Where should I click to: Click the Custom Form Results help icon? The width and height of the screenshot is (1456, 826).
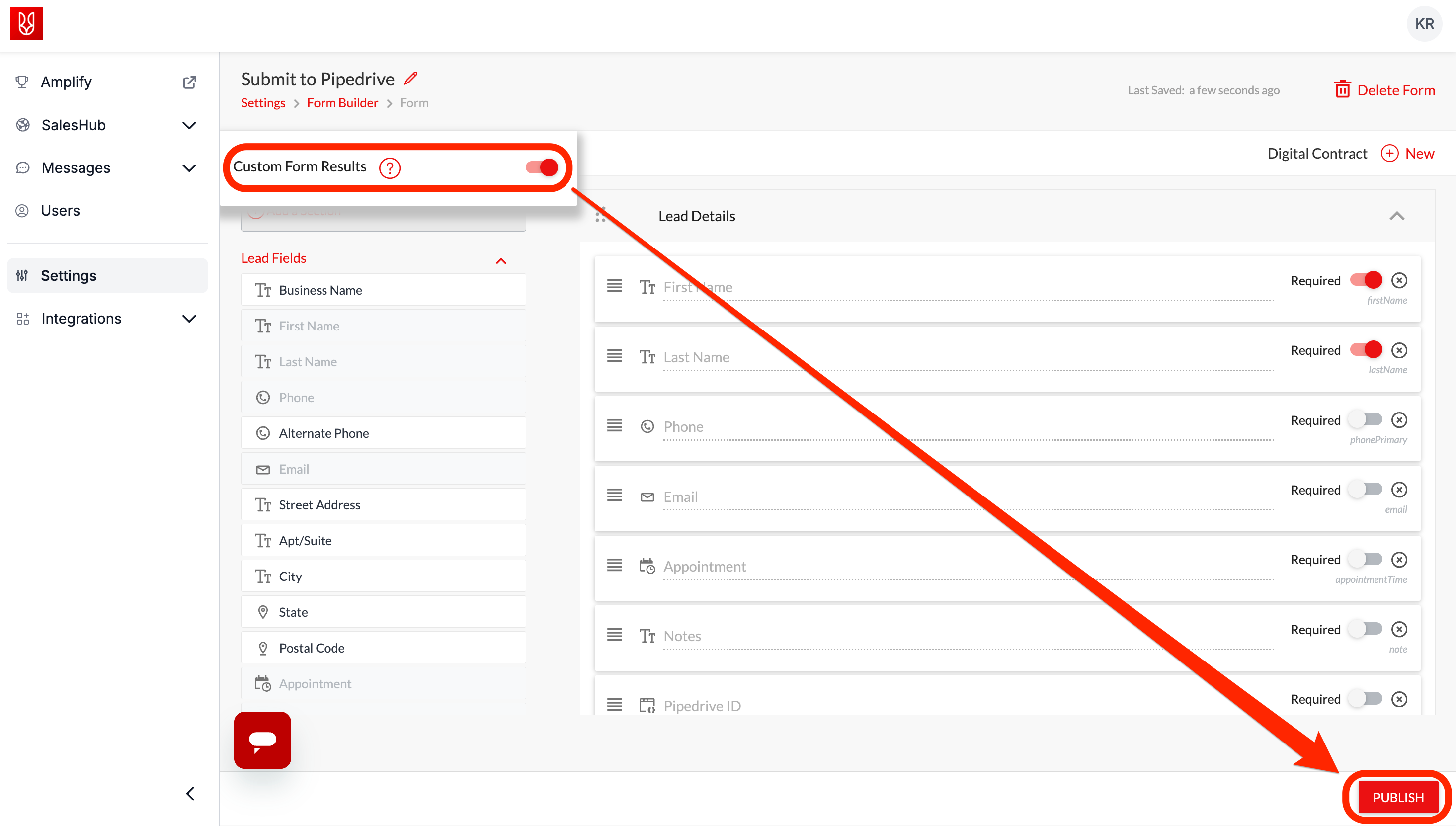pyautogui.click(x=390, y=167)
